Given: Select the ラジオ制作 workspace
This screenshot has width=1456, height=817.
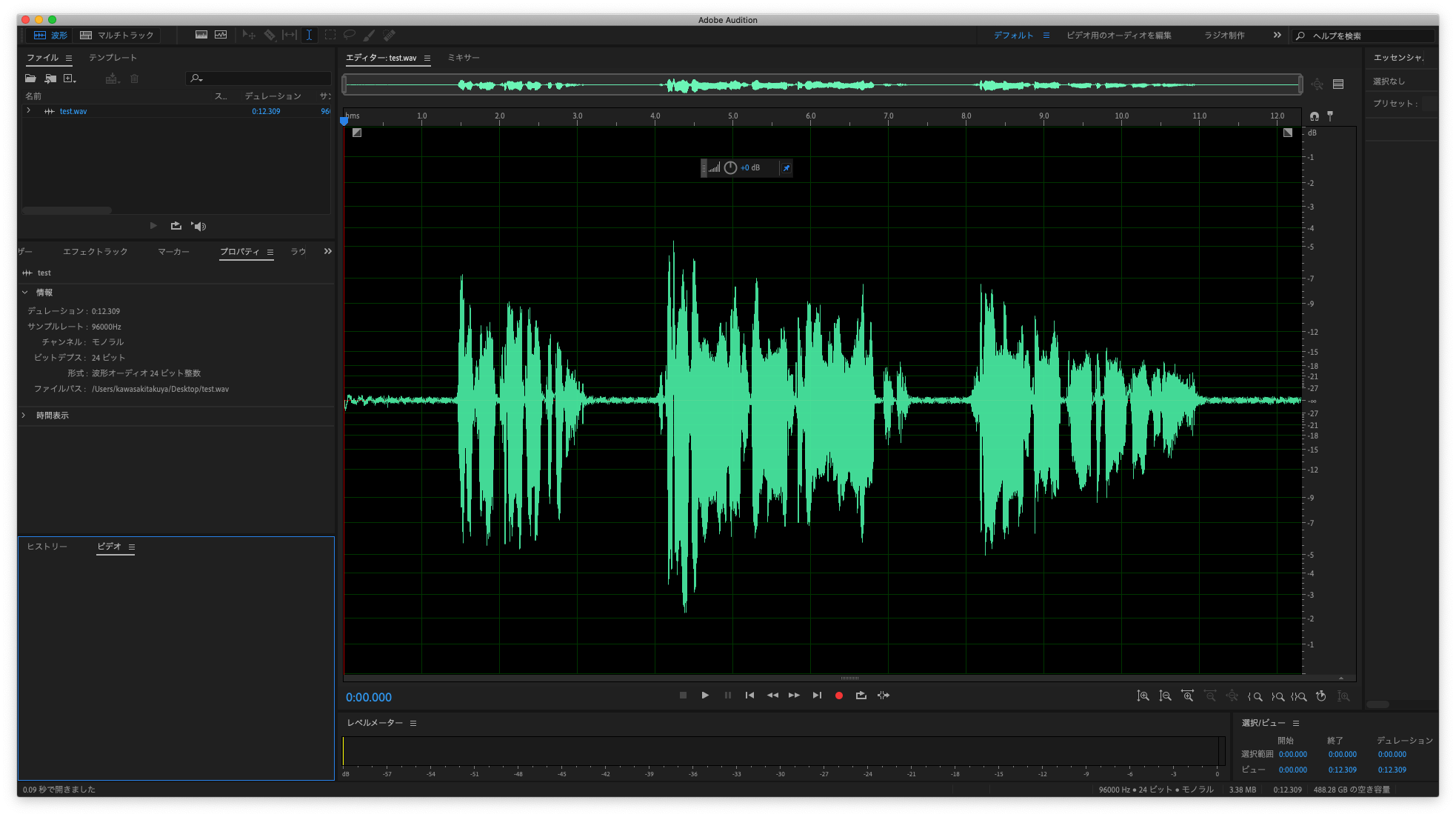Looking at the screenshot, I should coord(1224,36).
